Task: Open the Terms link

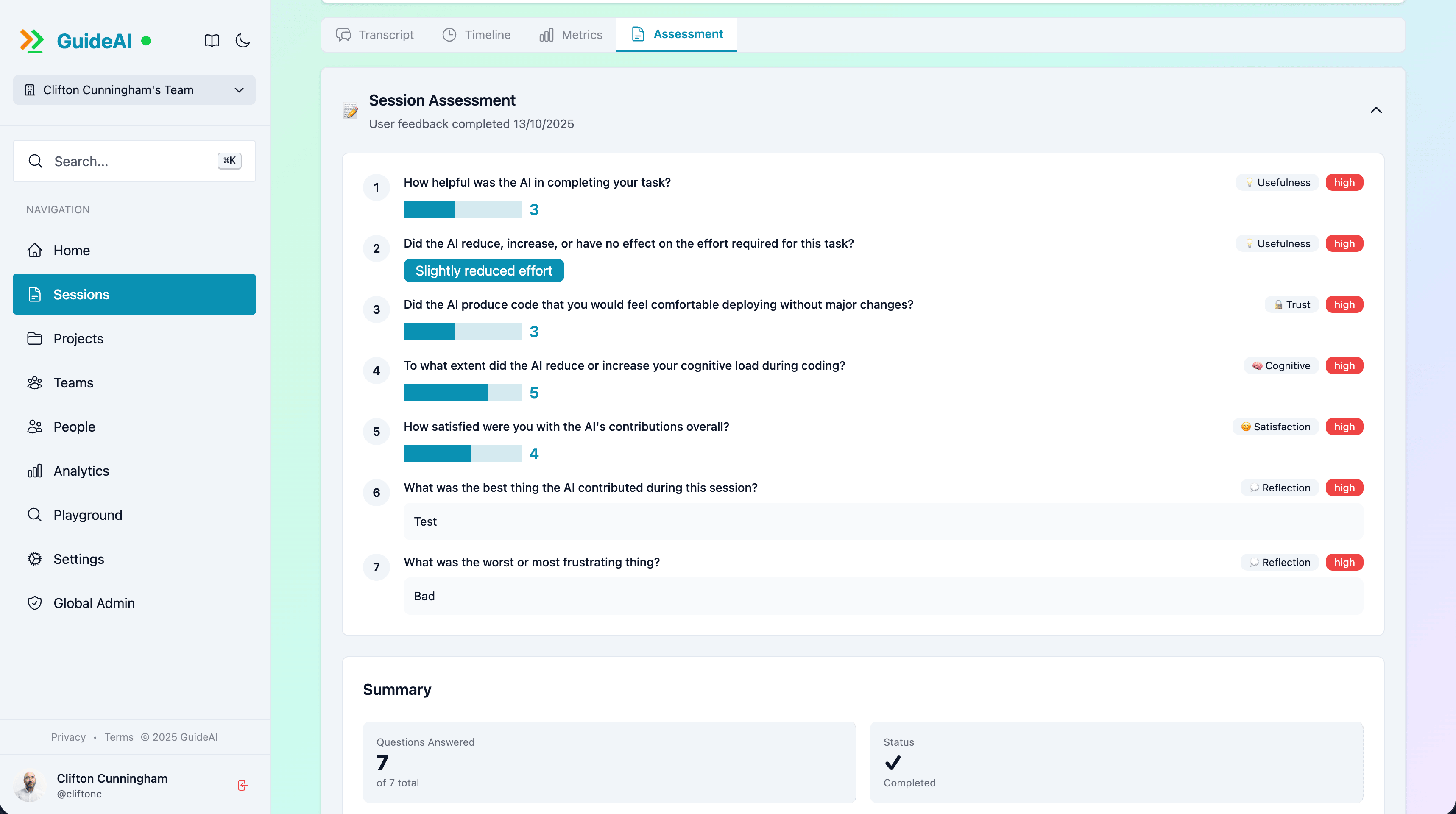Action: coord(119,736)
